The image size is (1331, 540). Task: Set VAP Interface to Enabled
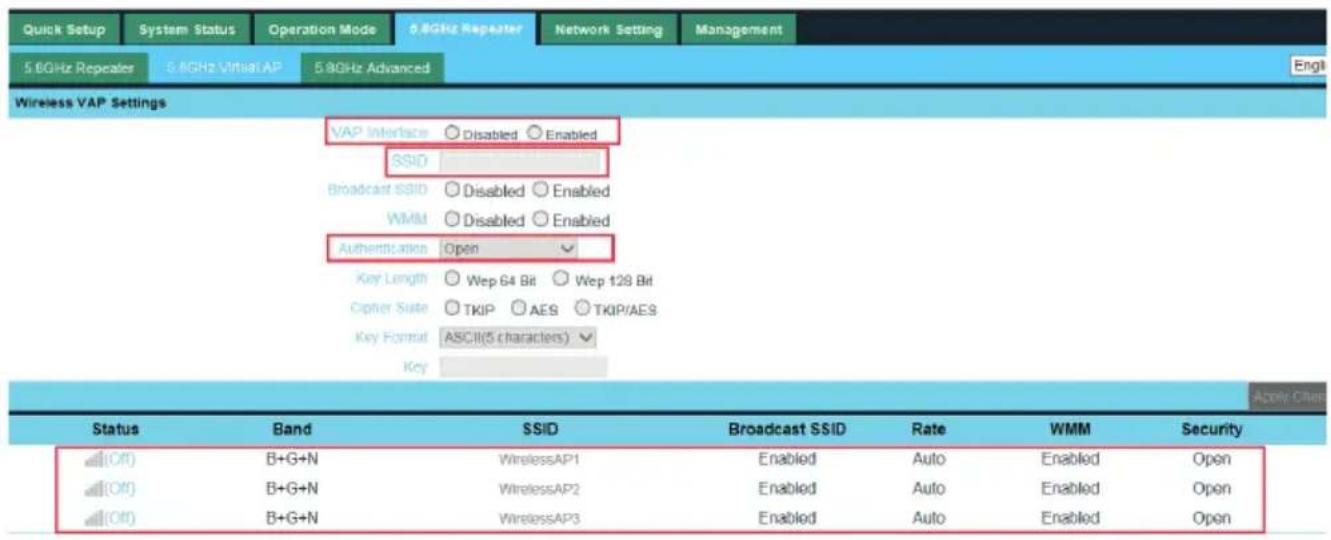coord(535,133)
